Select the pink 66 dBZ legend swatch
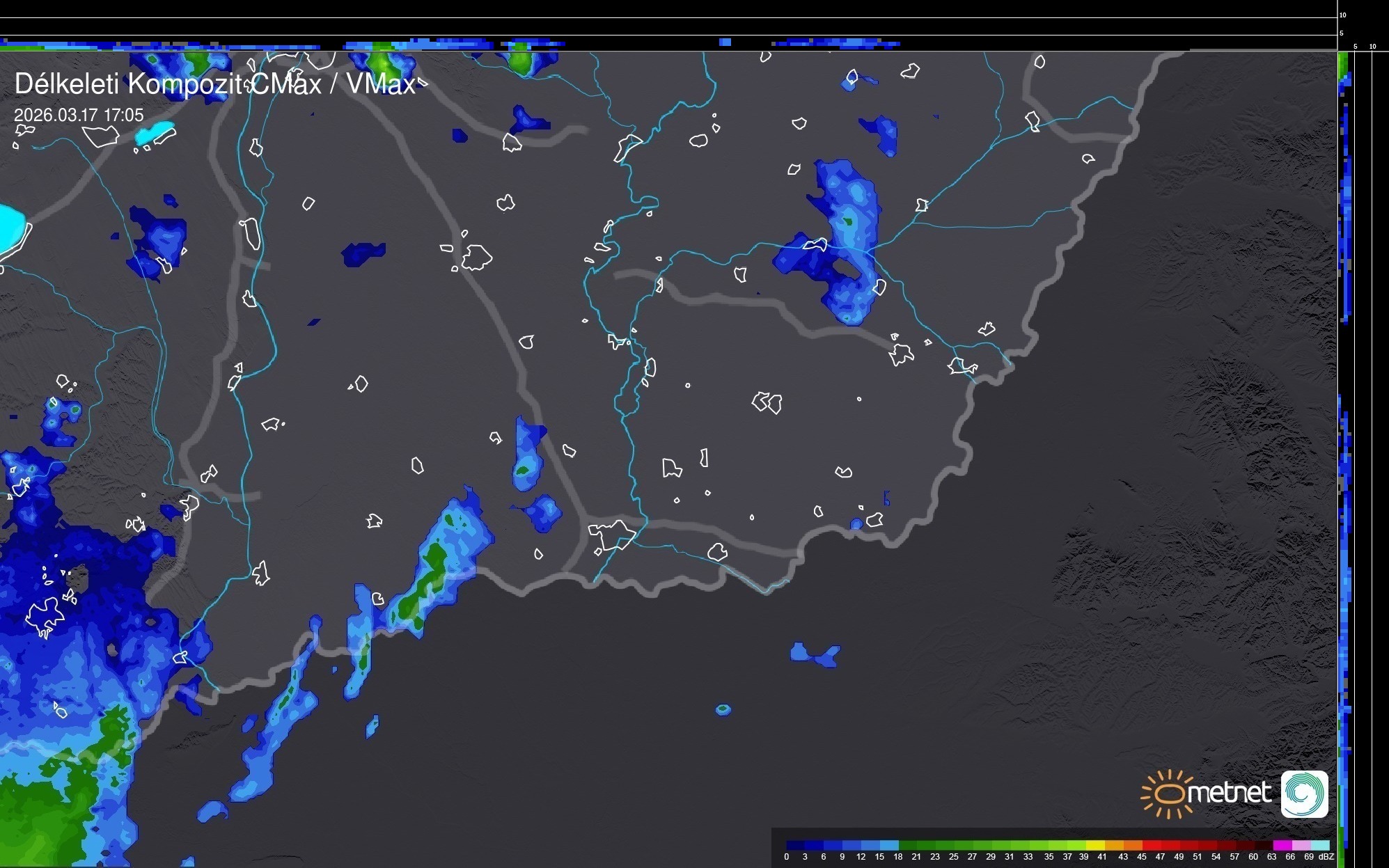1389x868 pixels. click(1301, 845)
